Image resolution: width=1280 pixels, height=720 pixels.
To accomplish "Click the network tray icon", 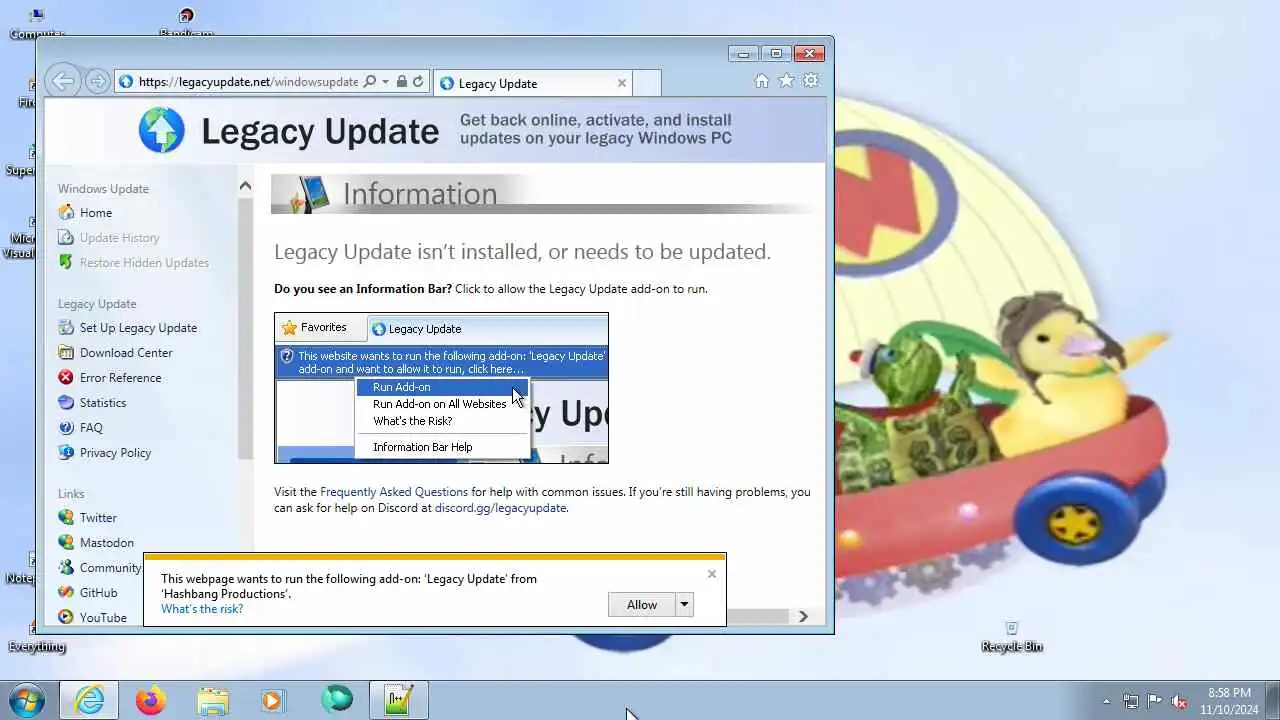I will [1131, 701].
